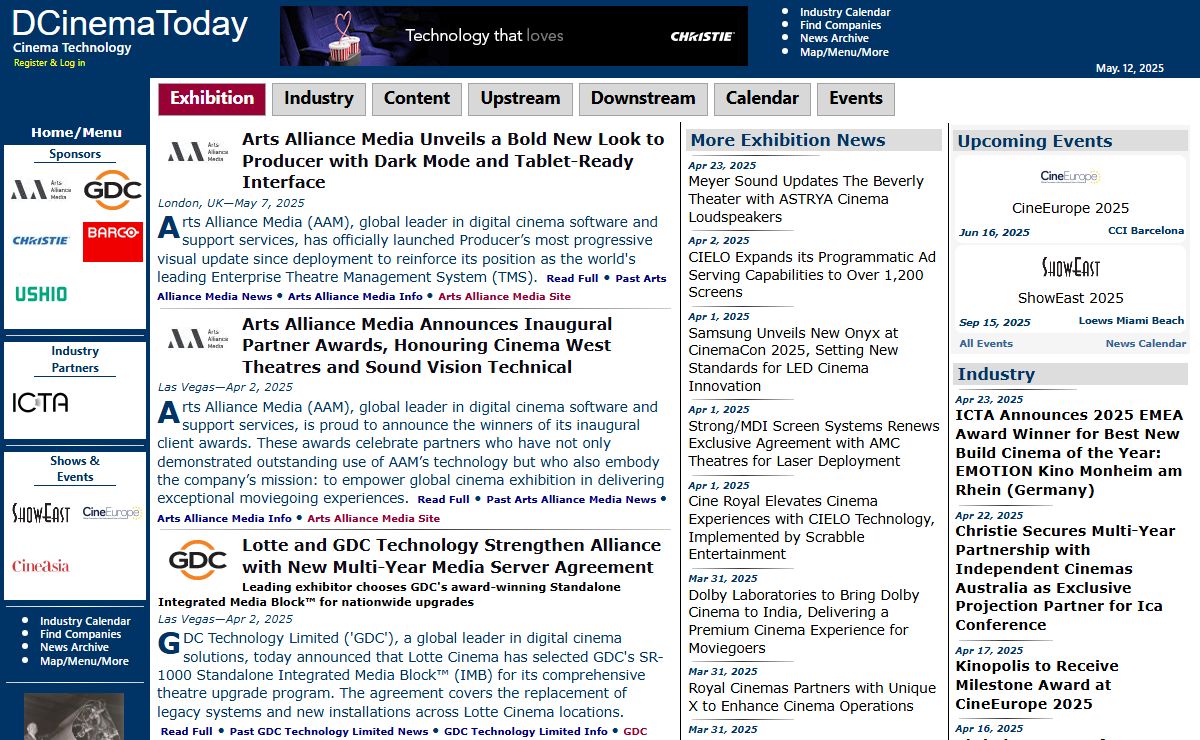Image resolution: width=1200 pixels, height=740 pixels.
Task: Click the ShowEast logo under Shows & Events
Action: [x=41, y=513]
